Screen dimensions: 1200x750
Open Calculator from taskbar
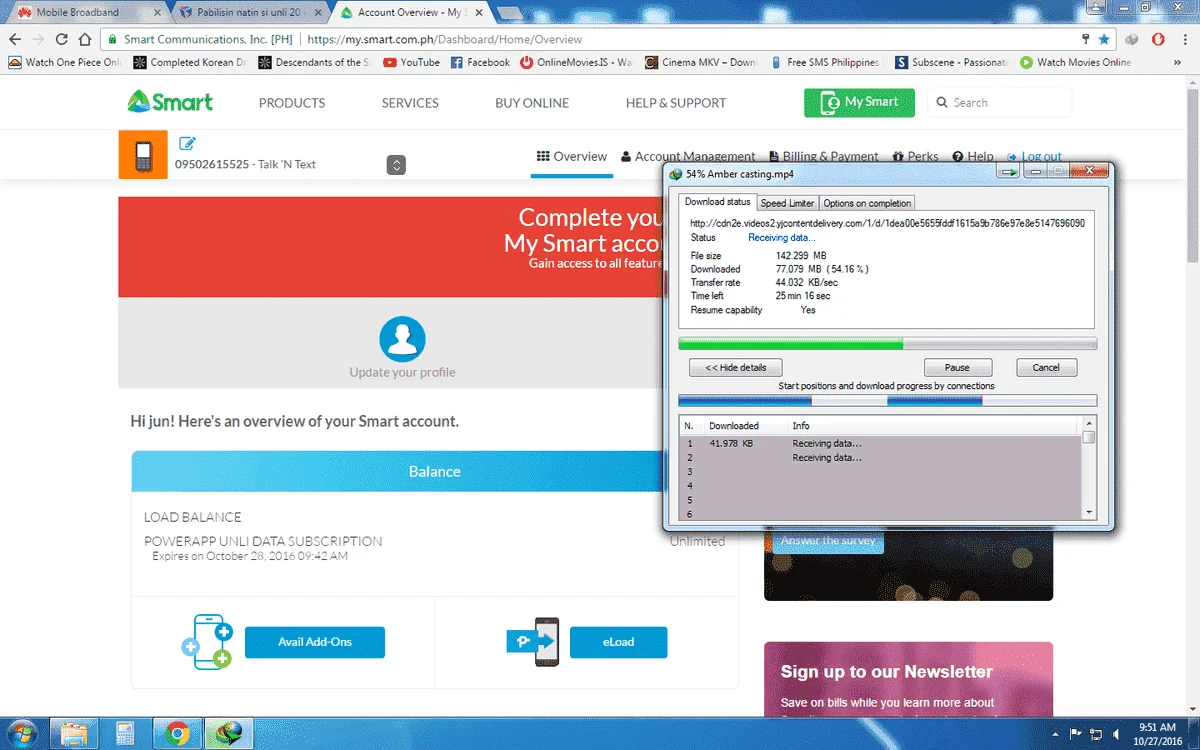126,733
